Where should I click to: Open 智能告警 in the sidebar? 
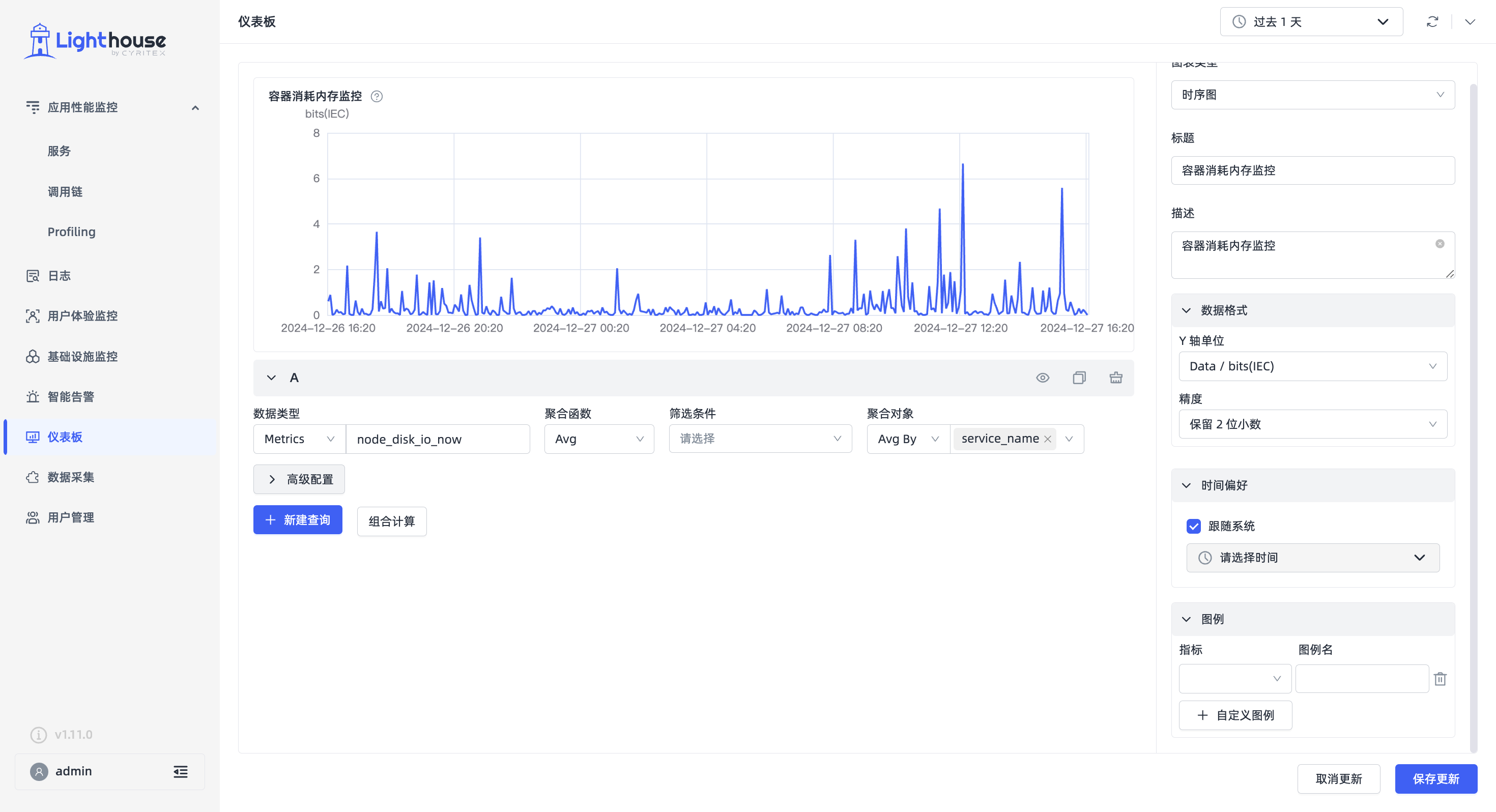pos(71,397)
